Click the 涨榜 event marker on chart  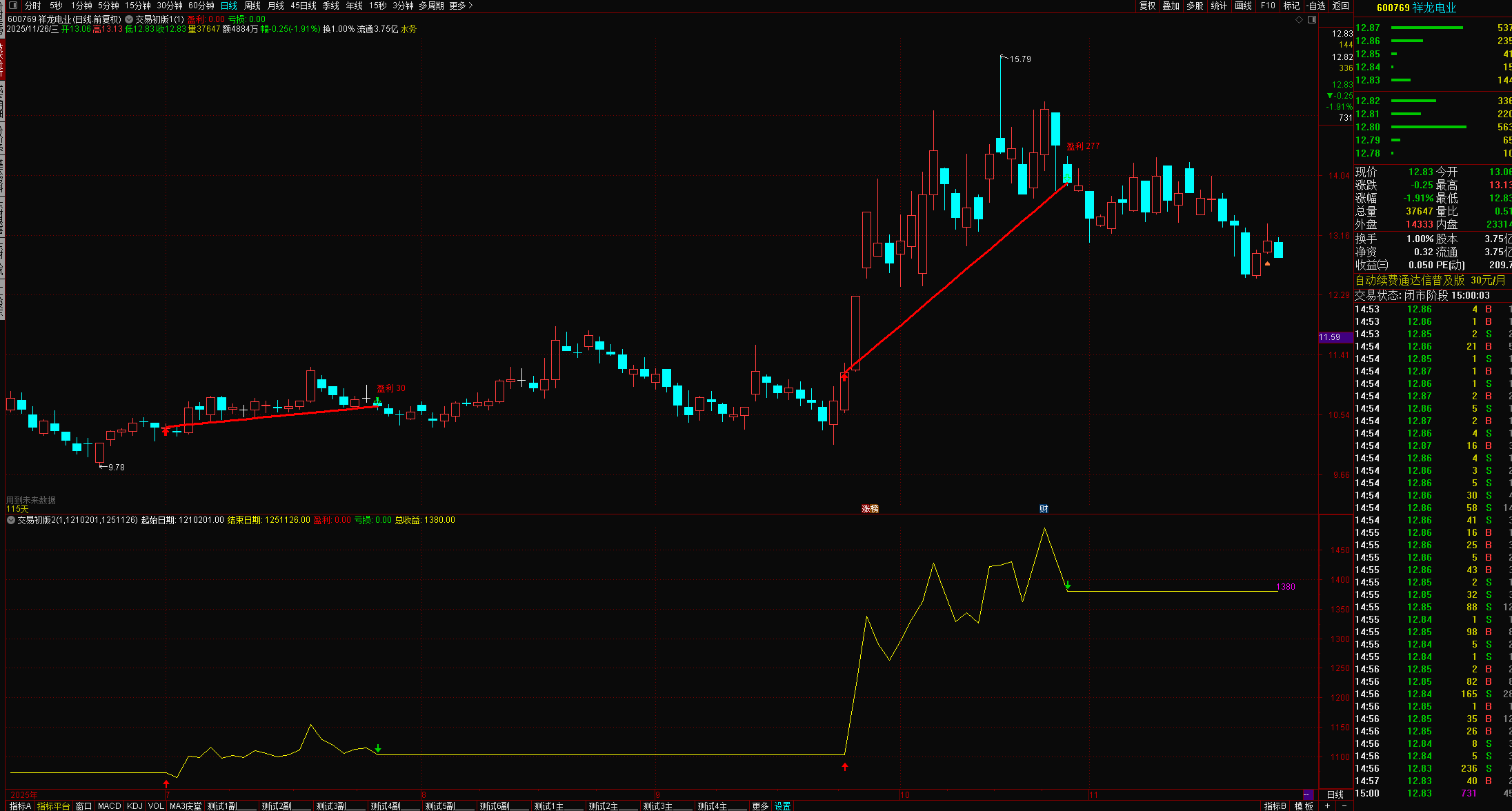click(870, 509)
